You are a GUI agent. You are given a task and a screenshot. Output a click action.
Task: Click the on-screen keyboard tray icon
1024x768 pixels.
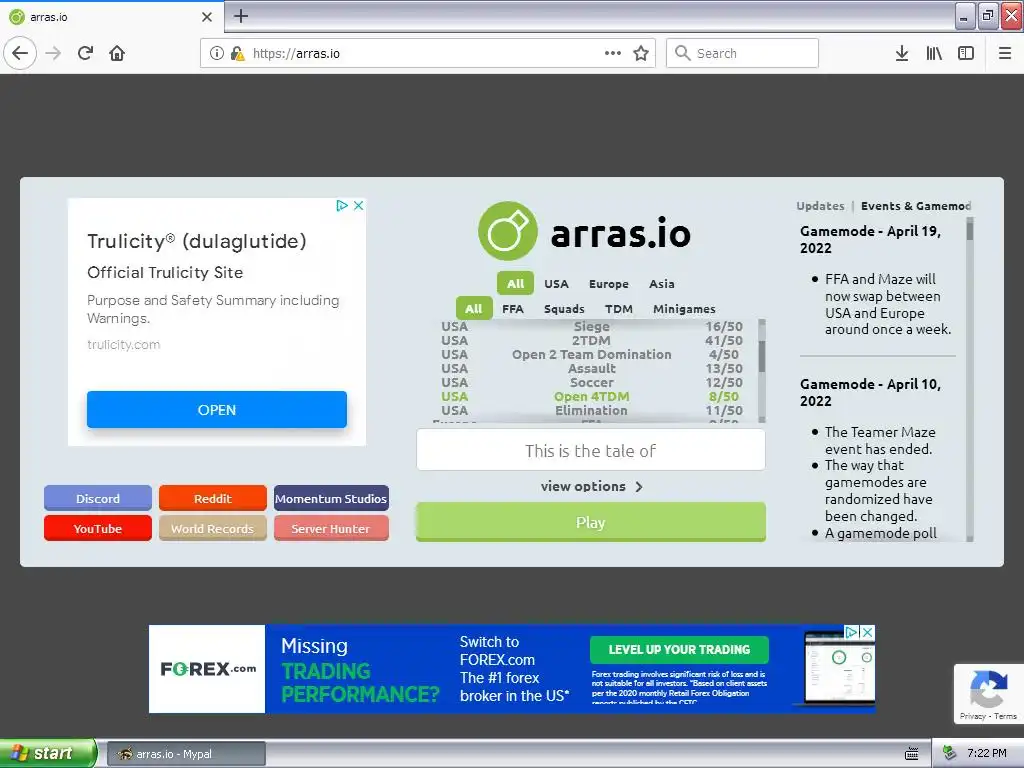[912, 754]
